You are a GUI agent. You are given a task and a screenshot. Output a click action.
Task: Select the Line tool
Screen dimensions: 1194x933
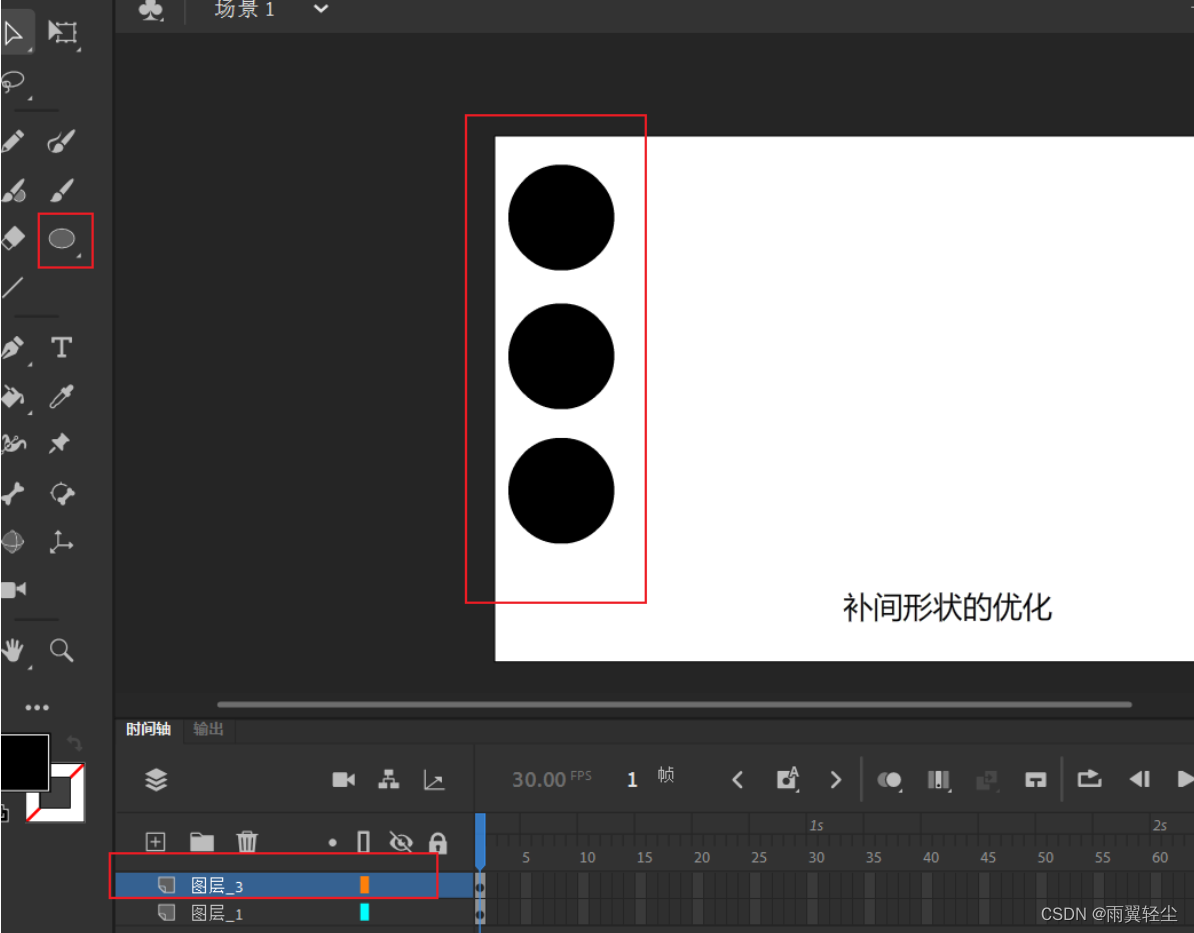13,287
